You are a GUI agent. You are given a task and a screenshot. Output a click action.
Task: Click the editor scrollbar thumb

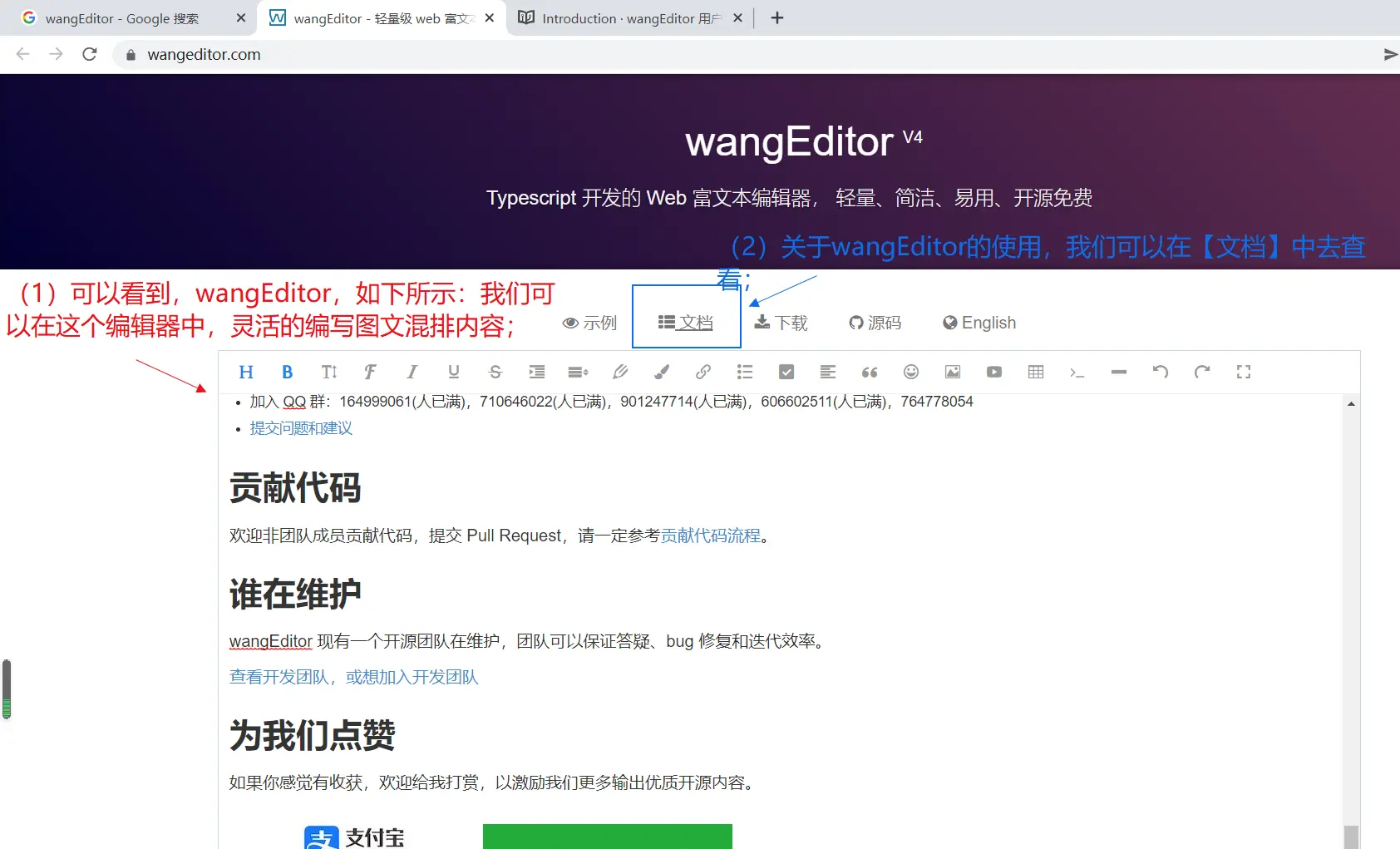[1352, 837]
